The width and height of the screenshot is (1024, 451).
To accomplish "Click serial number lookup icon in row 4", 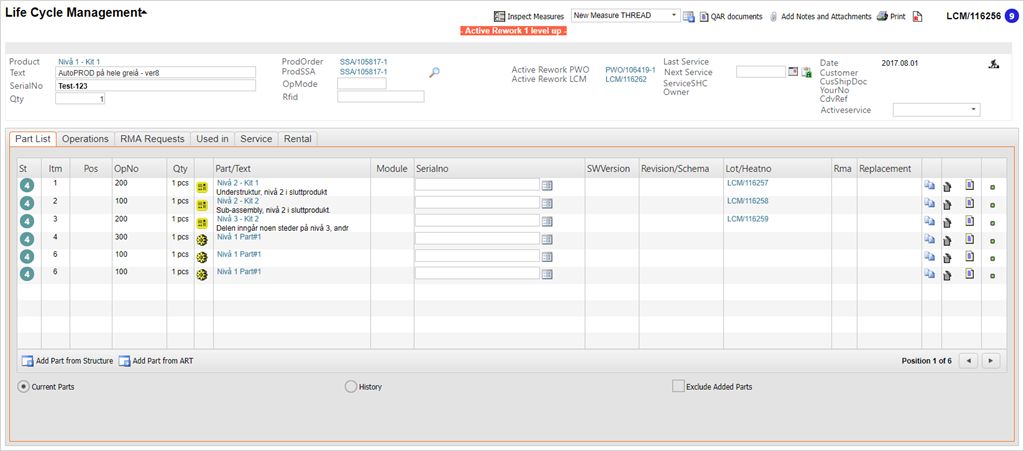I will pos(547,239).
